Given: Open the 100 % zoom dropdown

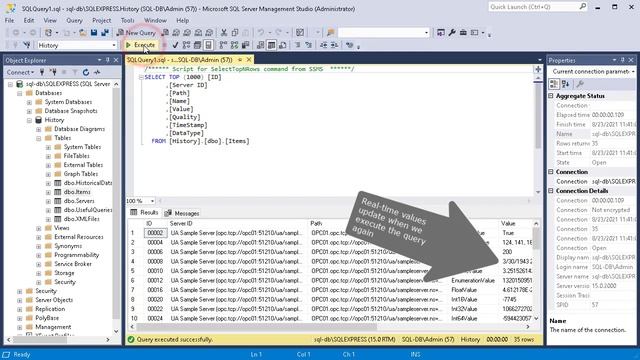Looking at the screenshot, I should 152,201.
